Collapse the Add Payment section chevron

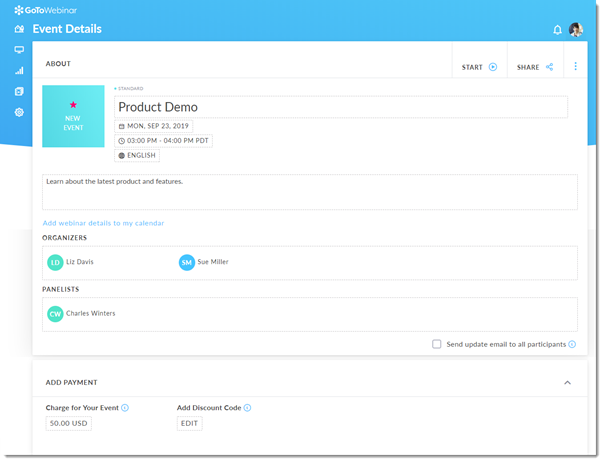click(x=567, y=382)
